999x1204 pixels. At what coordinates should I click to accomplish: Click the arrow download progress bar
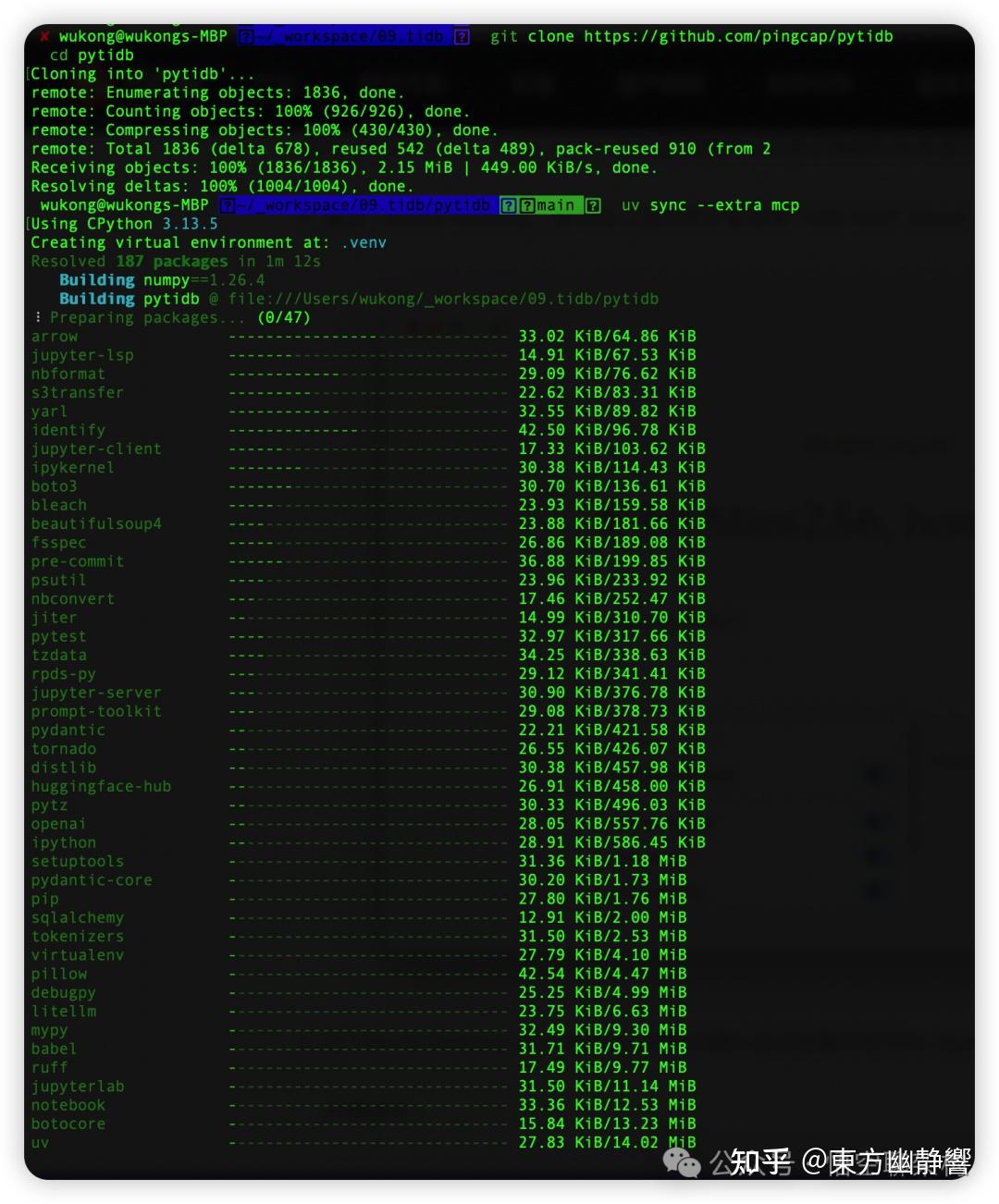coord(368,337)
